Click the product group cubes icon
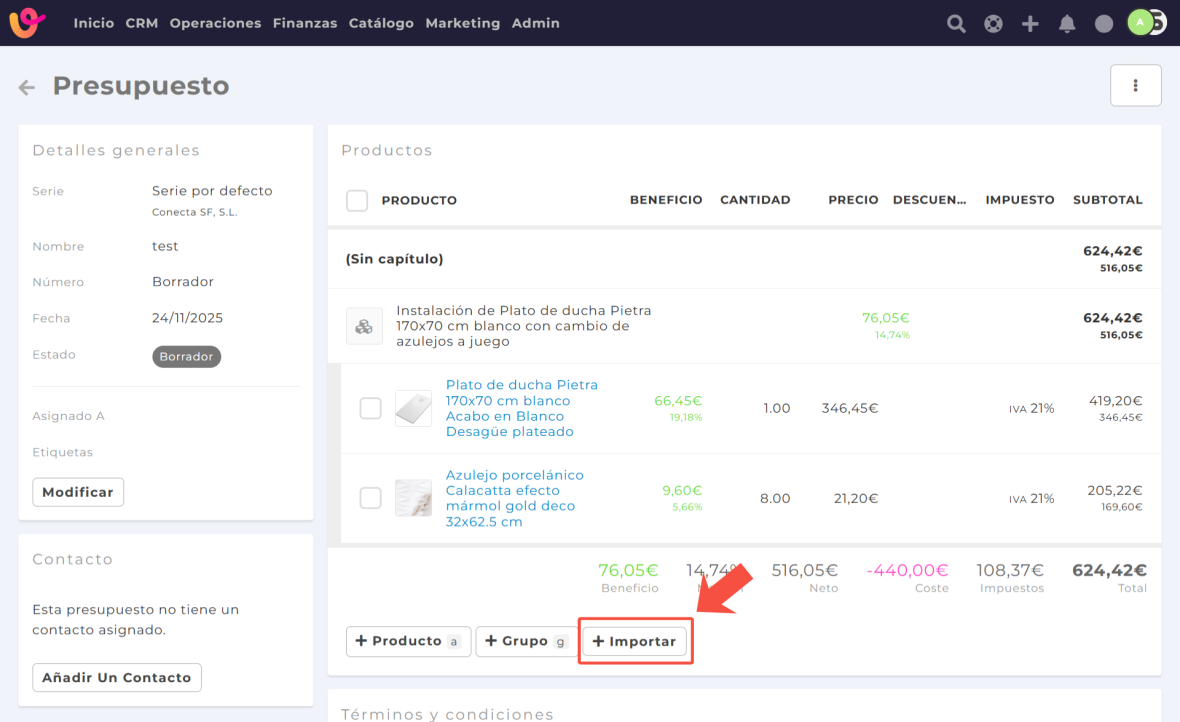Screen dimensions: 1180x722 click(x=364, y=326)
